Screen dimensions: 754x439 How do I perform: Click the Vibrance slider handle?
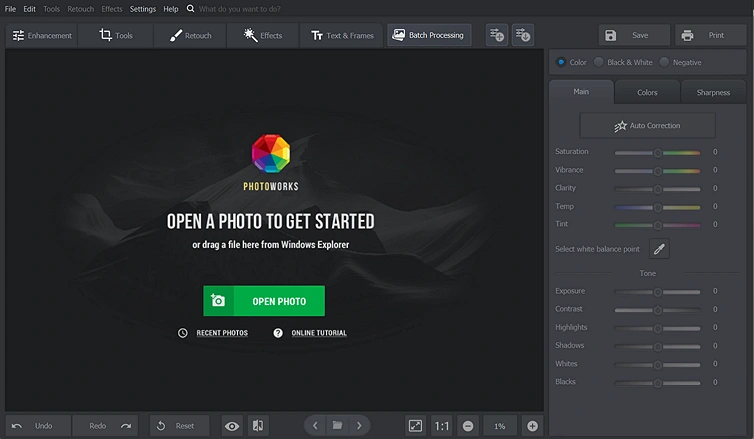[657, 171]
